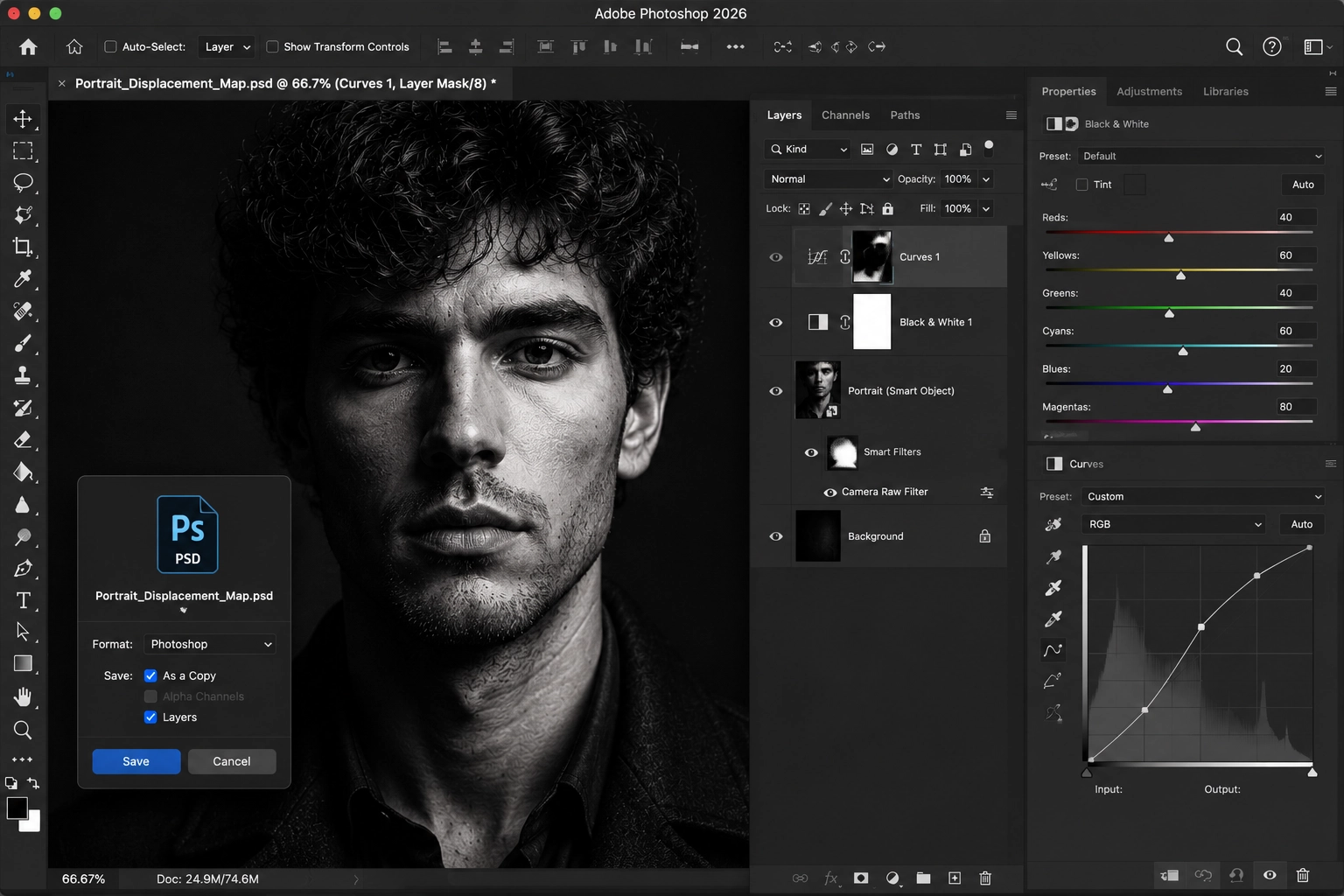Delete the selected layer in Layers panel
The height and width of the screenshot is (896, 1344).
point(985,878)
